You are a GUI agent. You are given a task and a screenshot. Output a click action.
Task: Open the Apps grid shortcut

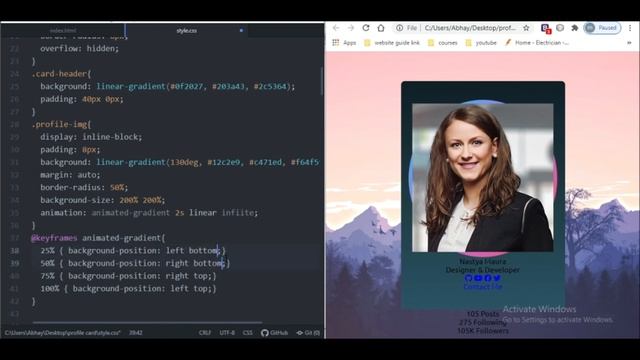point(344,42)
